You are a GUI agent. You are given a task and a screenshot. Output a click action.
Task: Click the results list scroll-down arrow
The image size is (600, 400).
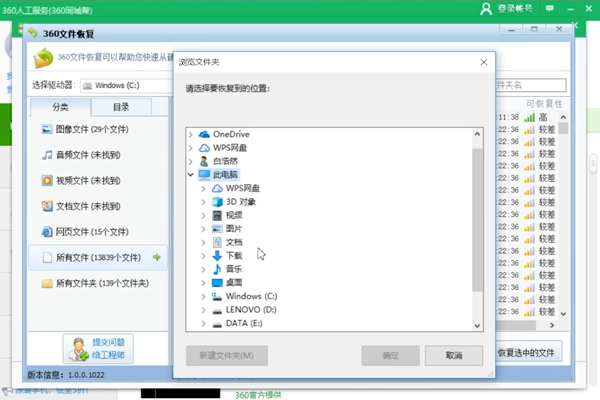(563, 314)
